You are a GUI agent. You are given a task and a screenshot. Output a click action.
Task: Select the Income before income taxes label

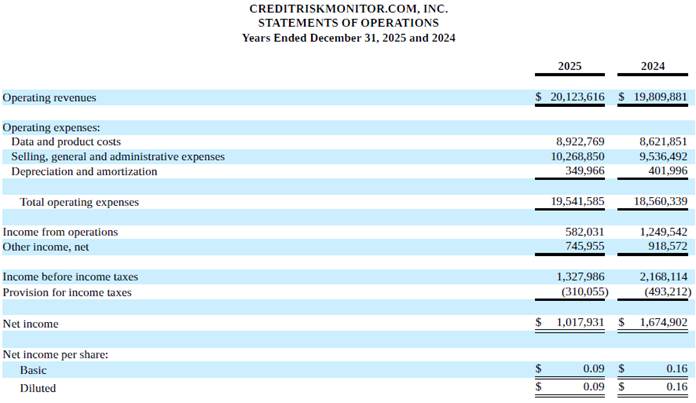[x=70, y=277]
